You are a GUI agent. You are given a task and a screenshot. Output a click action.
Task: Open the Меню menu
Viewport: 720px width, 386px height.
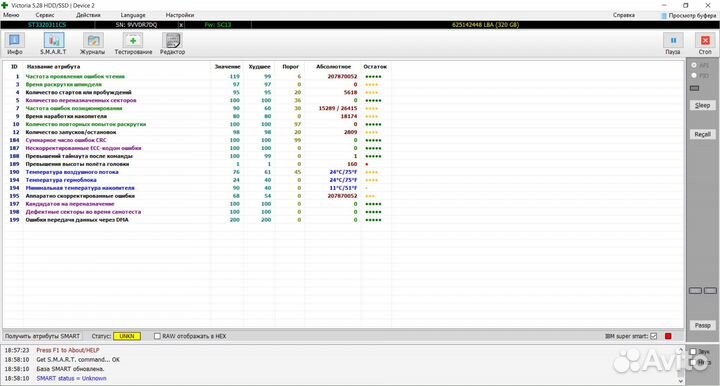tap(11, 15)
